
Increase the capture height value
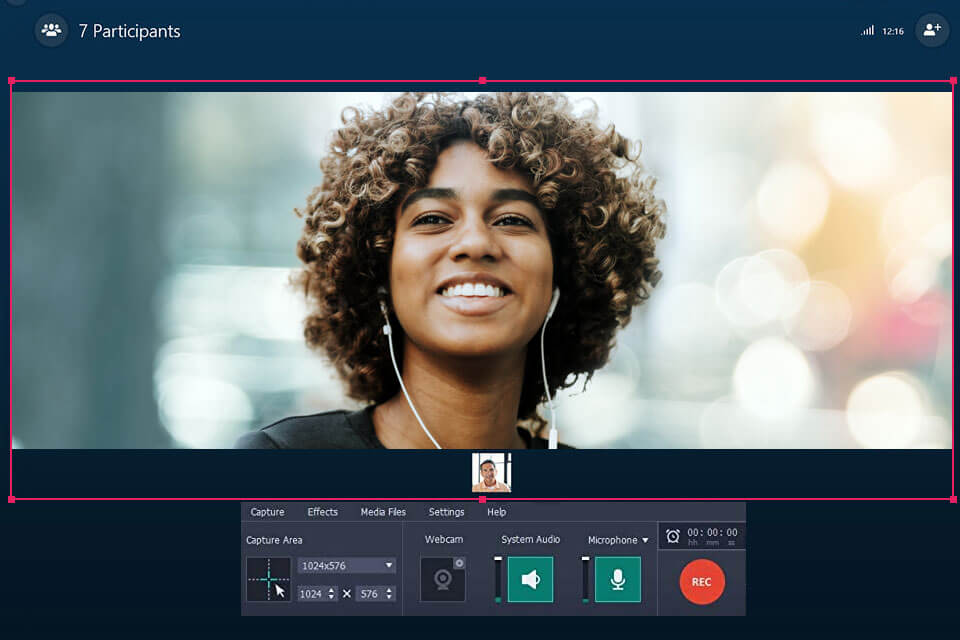point(389,590)
